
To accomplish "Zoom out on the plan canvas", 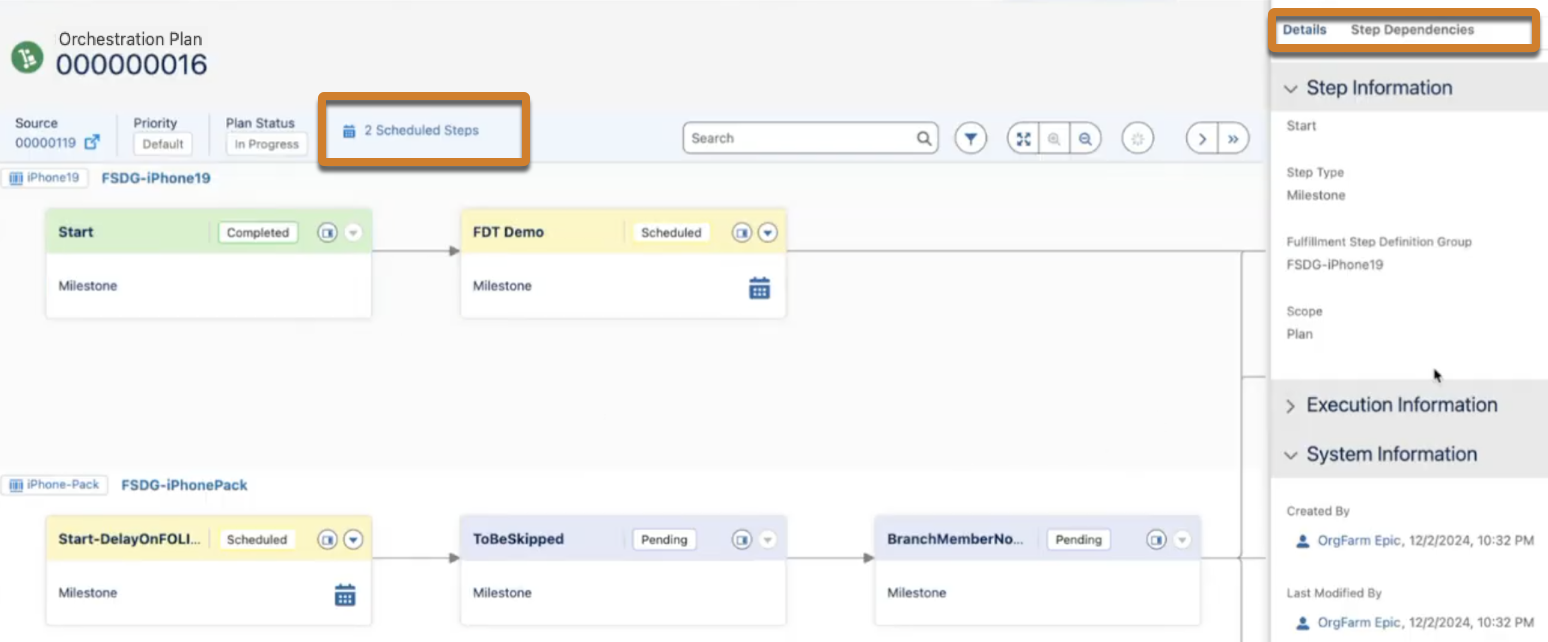I will pos(1085,138).
